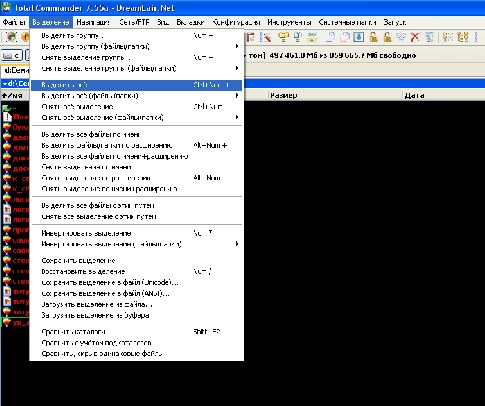Open the Конфигурация menu
Viewport: 485px width, 406px height.
coord(236,22)
